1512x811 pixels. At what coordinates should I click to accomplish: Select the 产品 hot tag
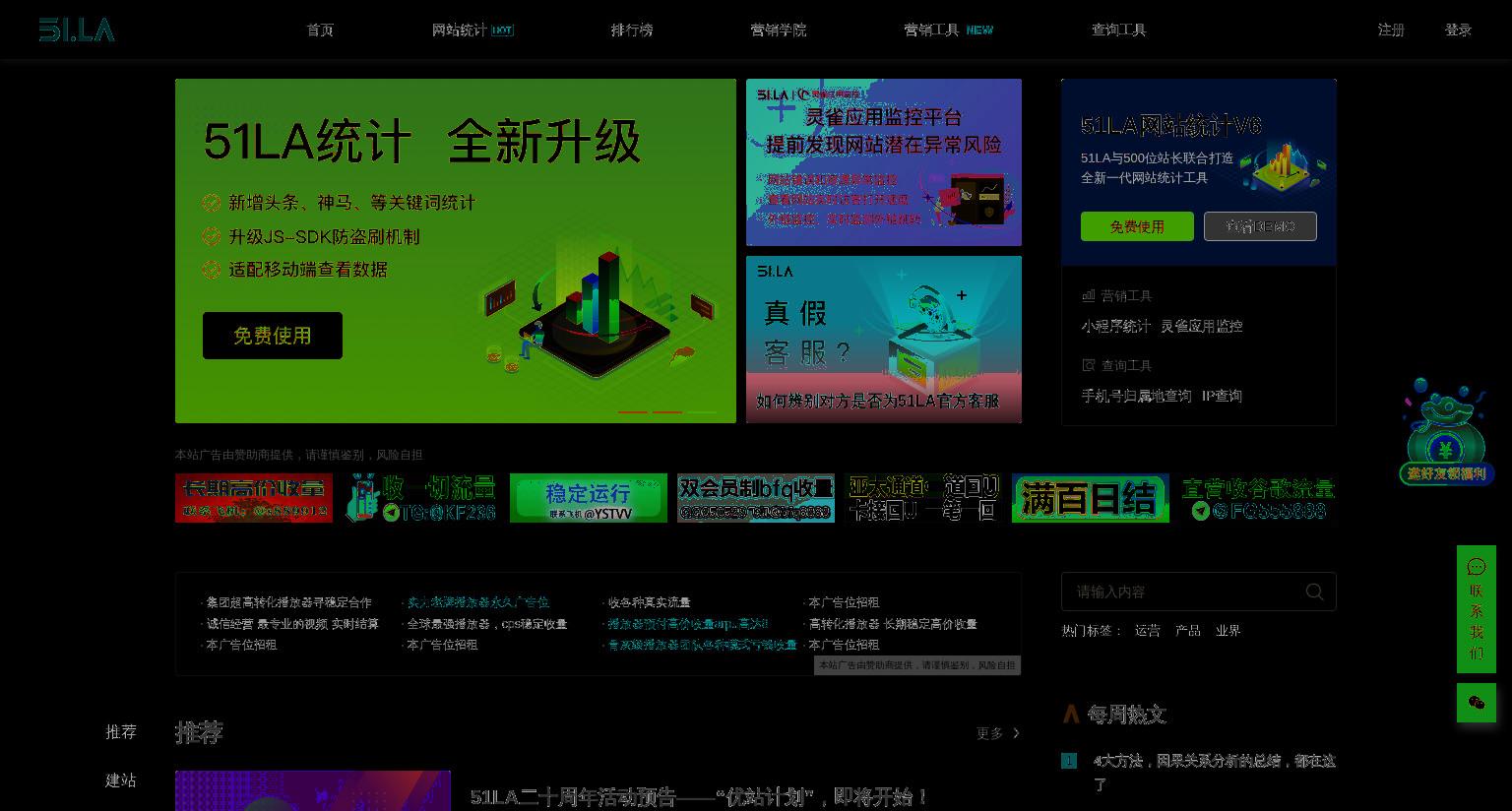click(1188, 631)
